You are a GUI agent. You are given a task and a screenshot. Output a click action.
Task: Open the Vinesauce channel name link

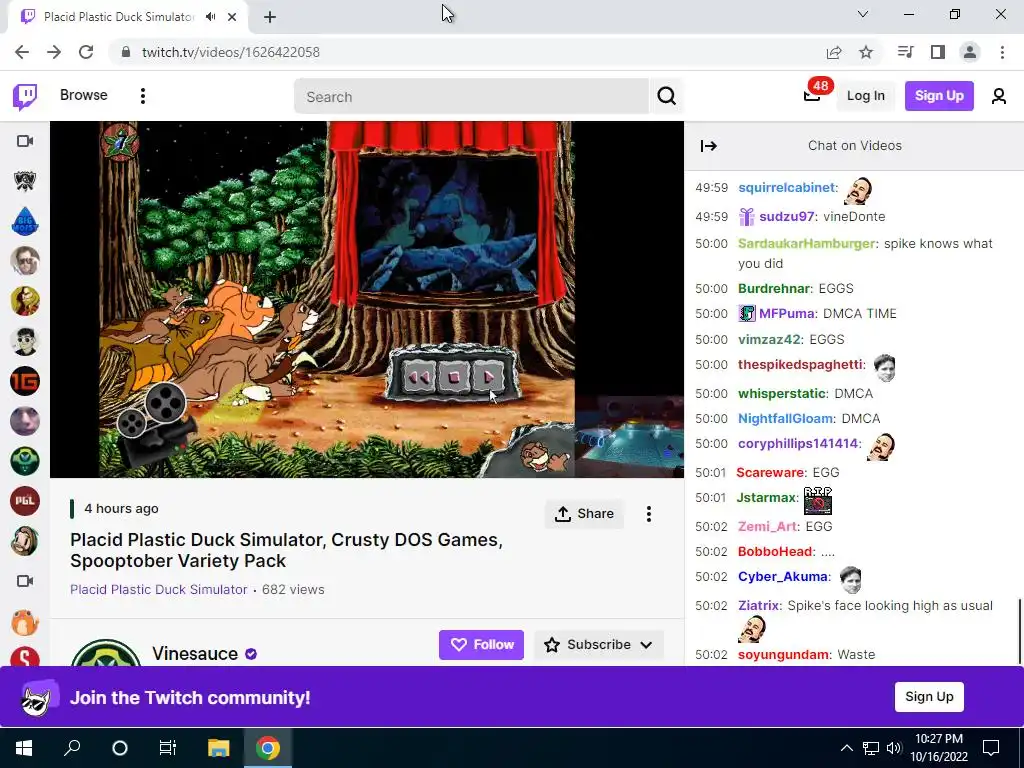195,654
